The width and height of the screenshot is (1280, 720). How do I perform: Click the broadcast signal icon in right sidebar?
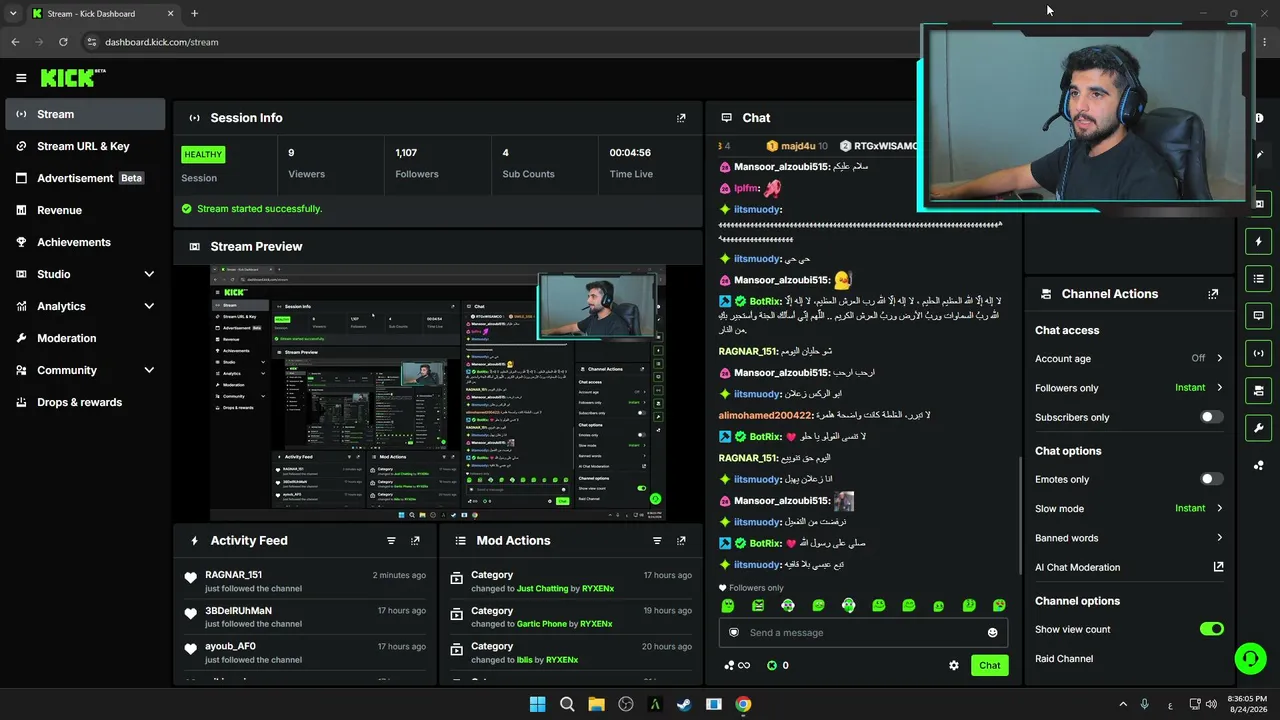click(1259, 353)
